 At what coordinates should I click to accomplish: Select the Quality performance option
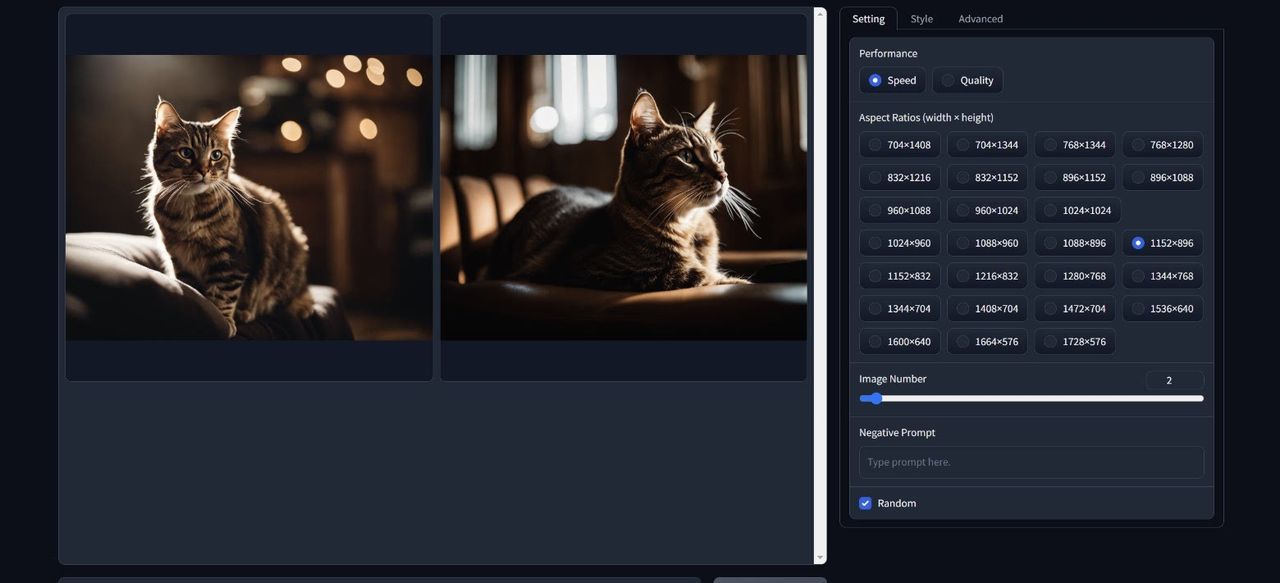point(967,81)
